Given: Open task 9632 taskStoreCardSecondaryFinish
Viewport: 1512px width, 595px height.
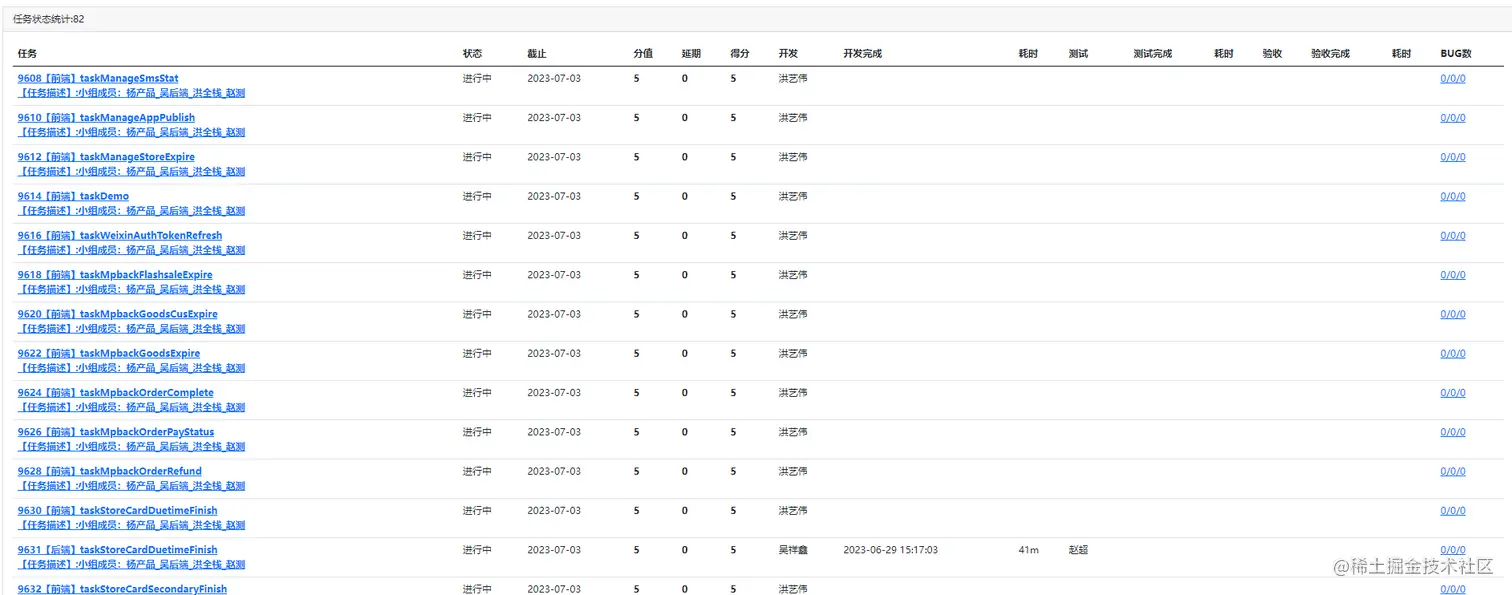Looking at the screenshot, I should click(x=122, y=589).
